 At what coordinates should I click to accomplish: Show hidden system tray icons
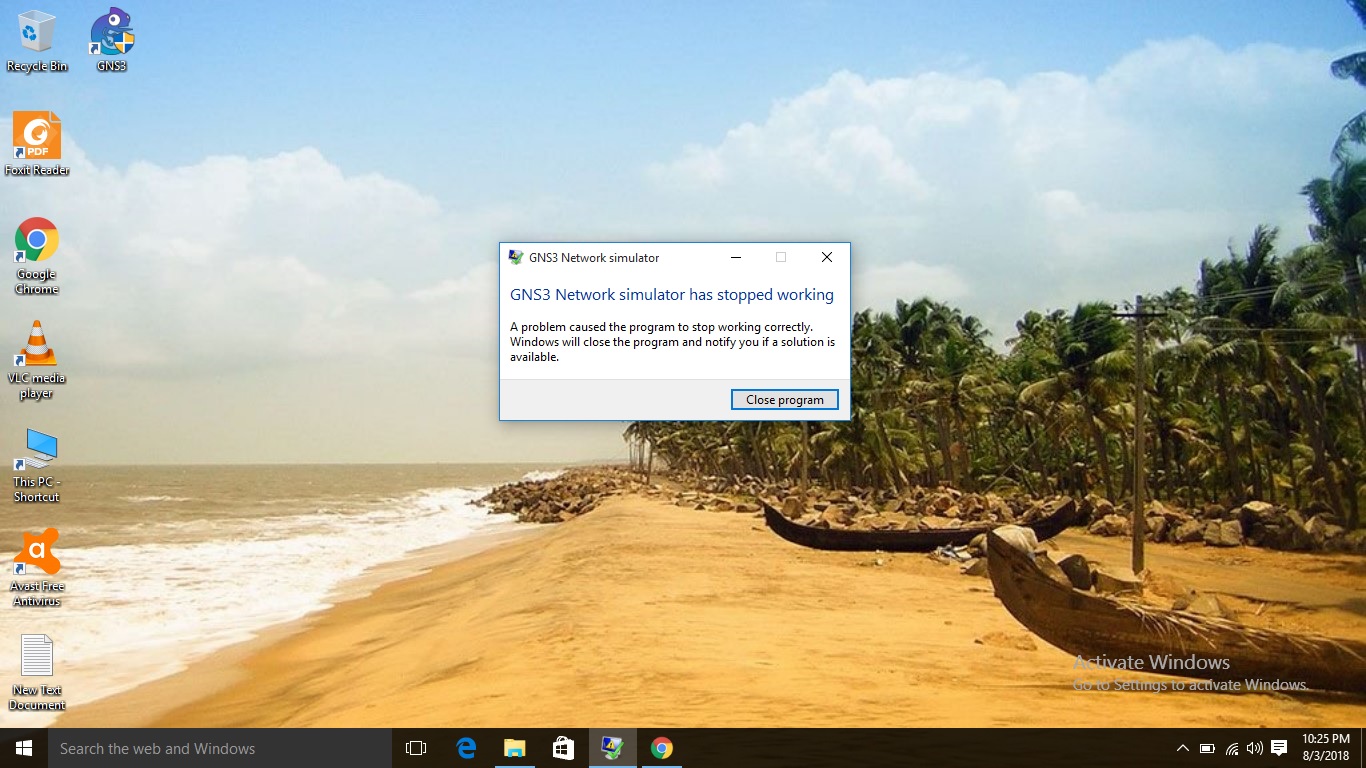click(x=1183, y=748)
